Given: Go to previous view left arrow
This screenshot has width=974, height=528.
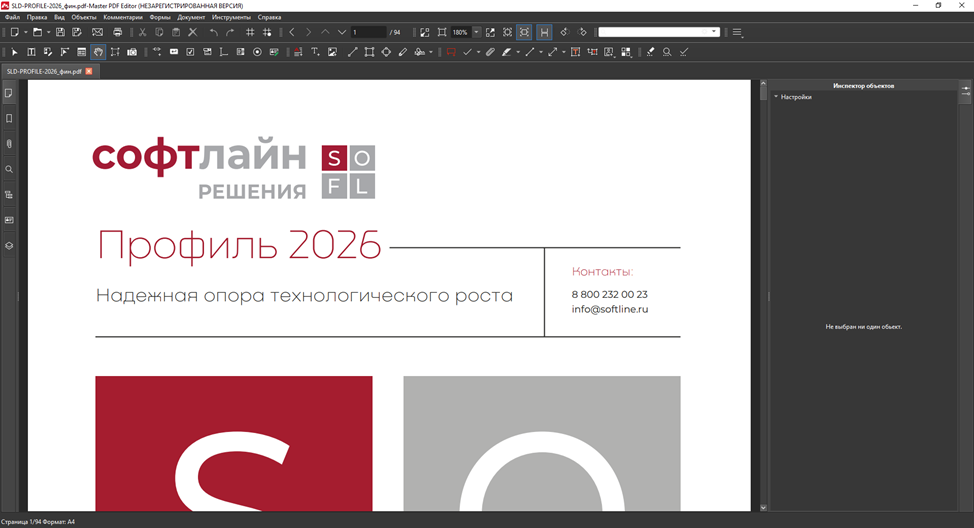Looking at the screenshot, I should tap(292, 32).
